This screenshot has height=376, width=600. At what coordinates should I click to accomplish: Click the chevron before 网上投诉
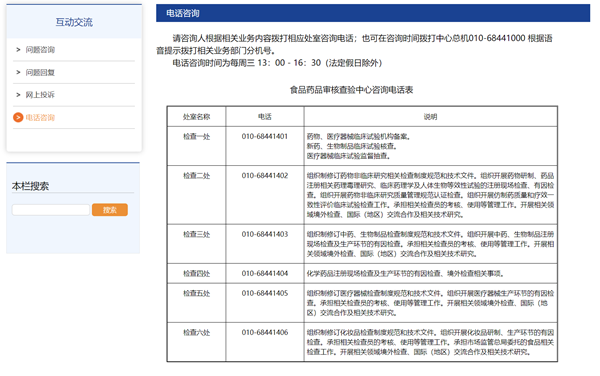(18, 95)
